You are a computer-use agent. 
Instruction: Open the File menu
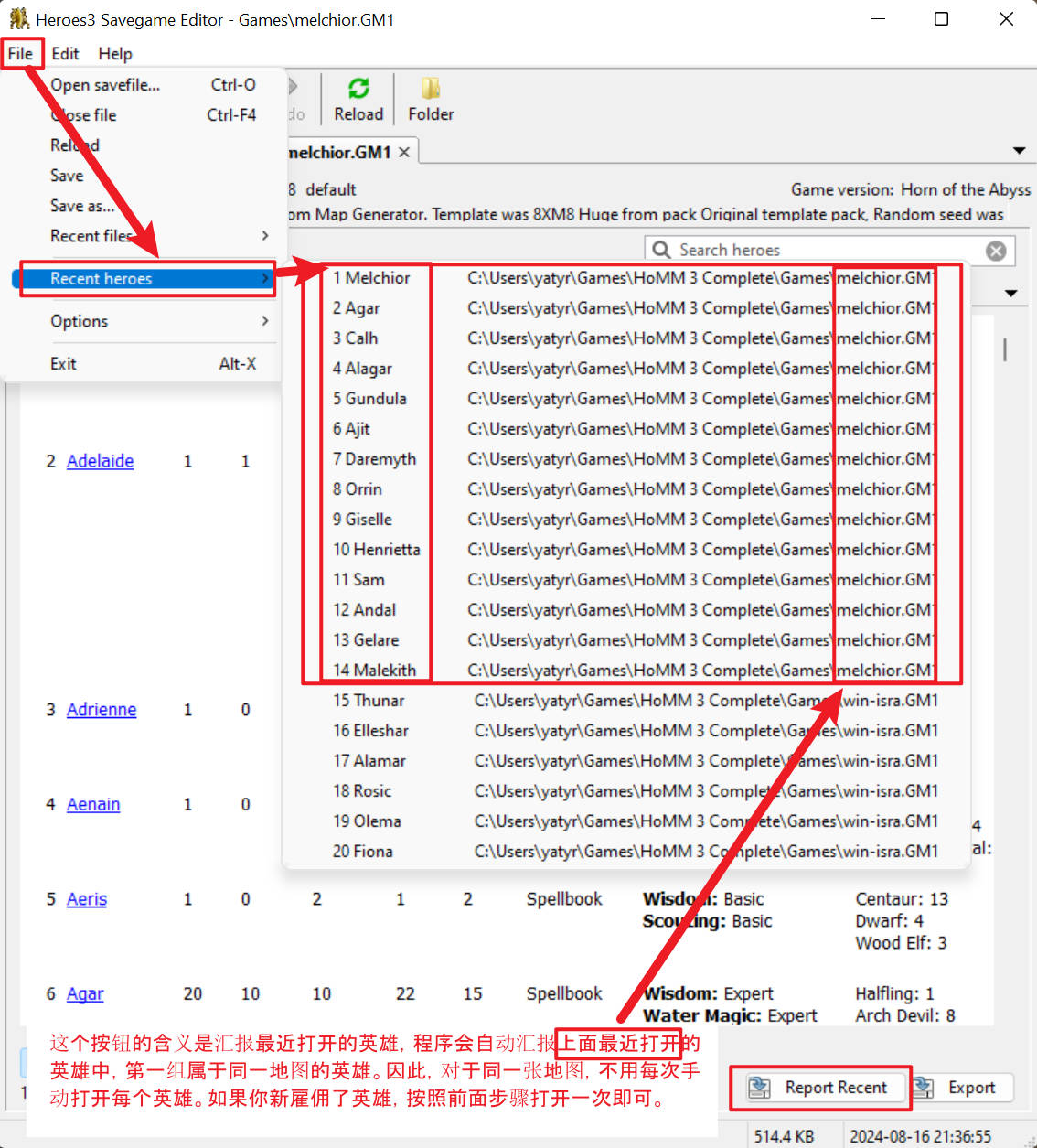click(20, 53)
